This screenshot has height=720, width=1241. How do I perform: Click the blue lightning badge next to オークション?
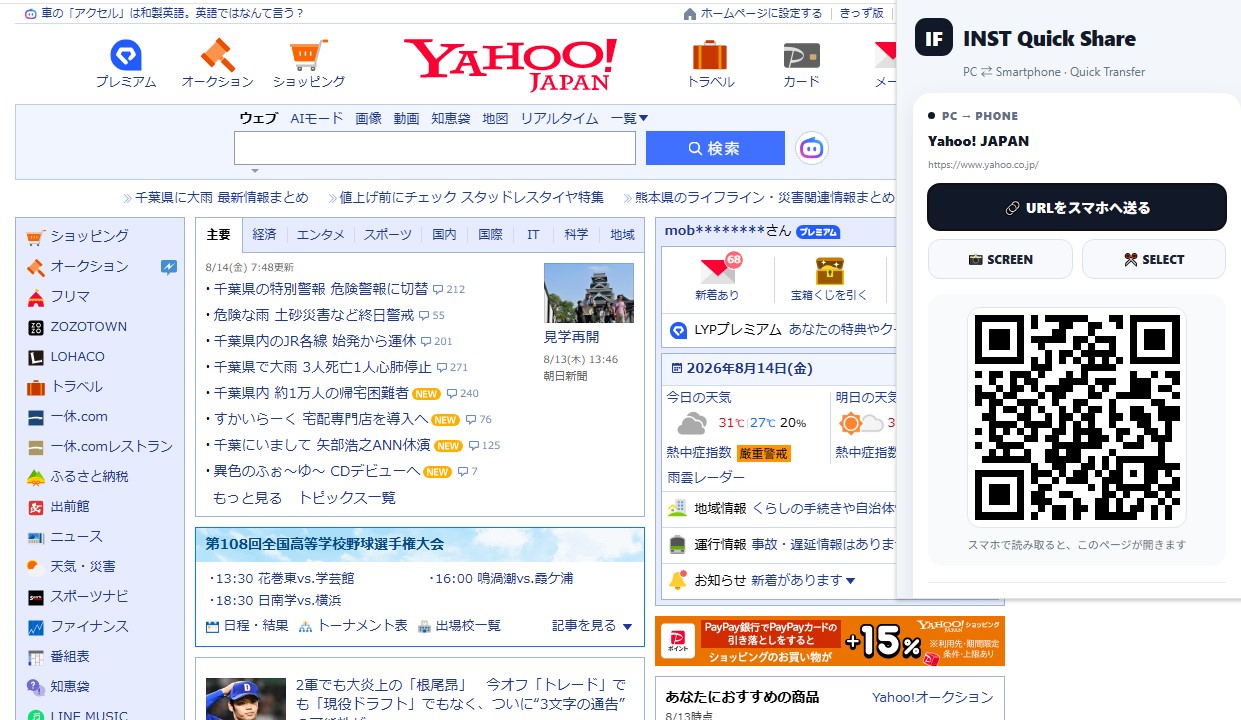(169, 267)
